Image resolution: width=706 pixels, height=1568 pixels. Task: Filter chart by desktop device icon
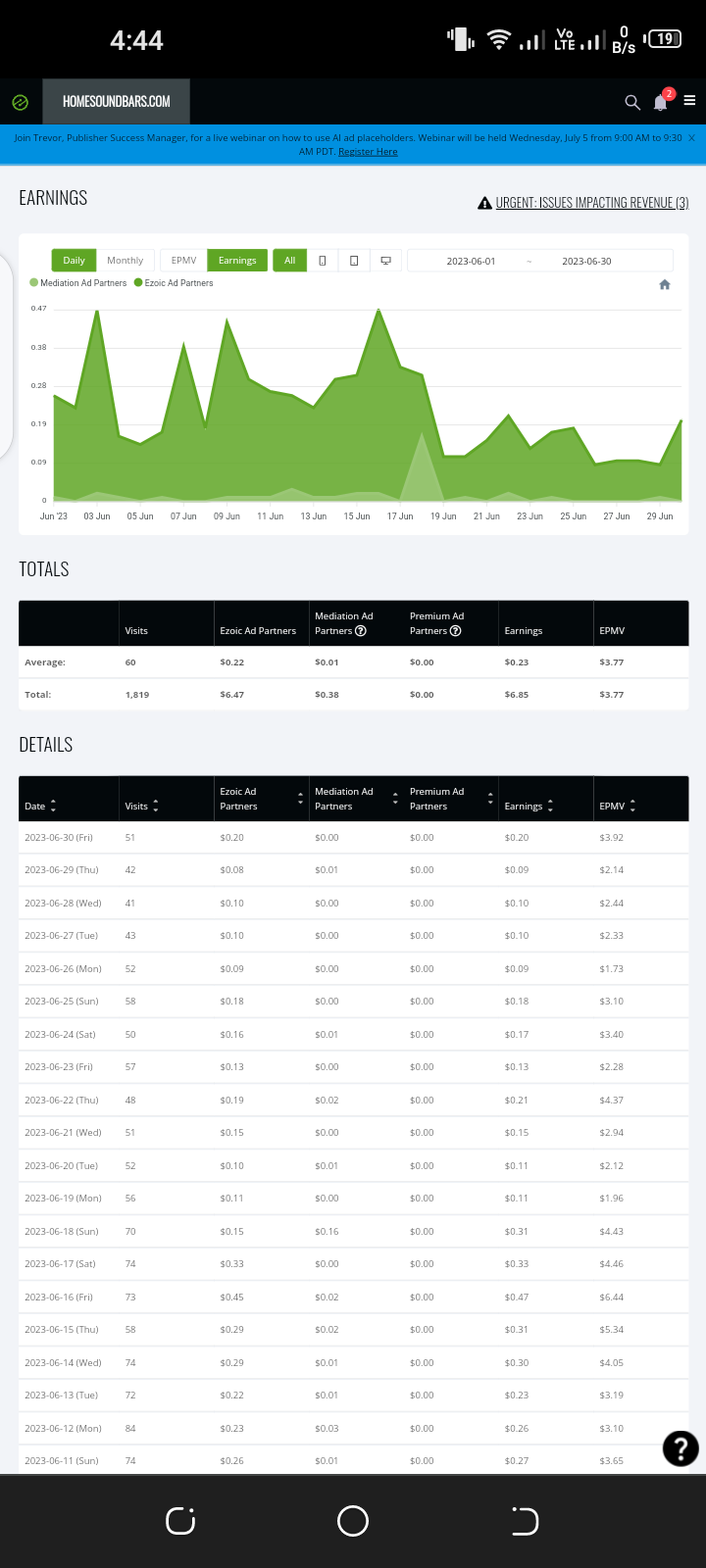point(385,261)
